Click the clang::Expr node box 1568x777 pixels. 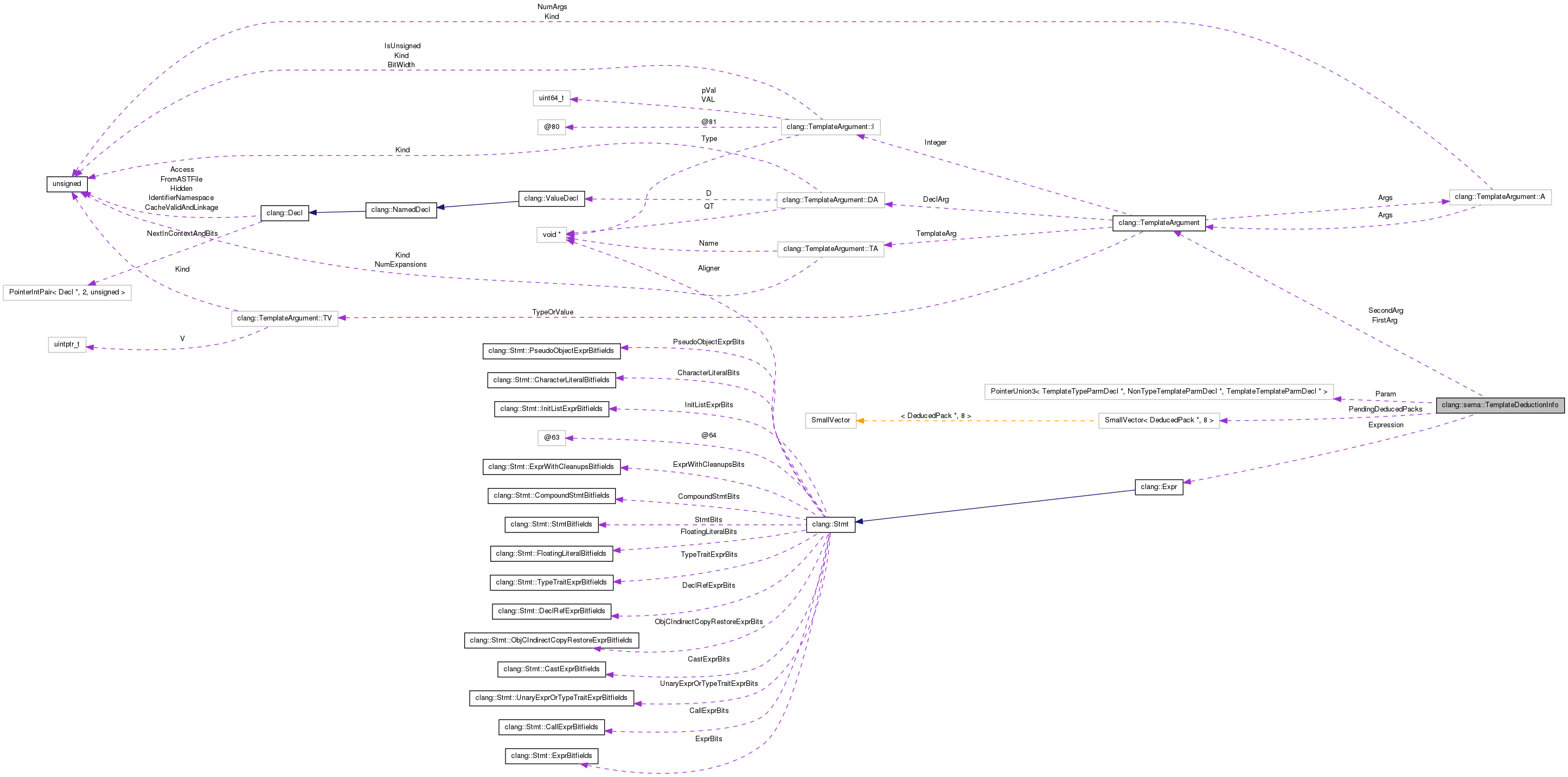(x=1159, y=487)
